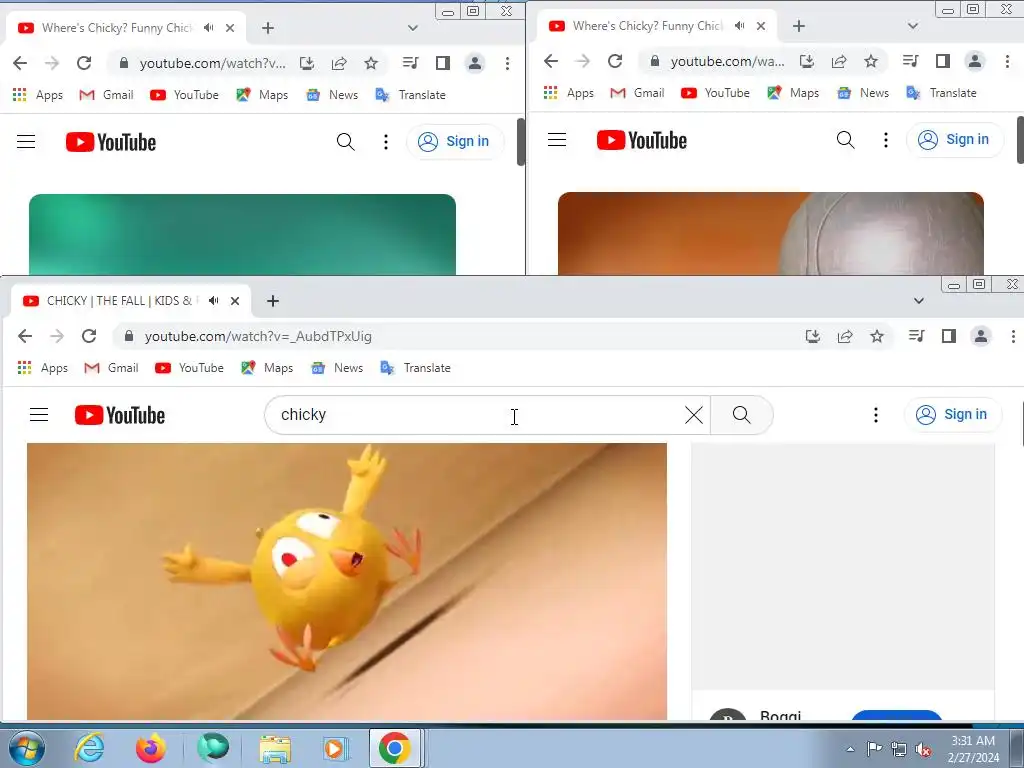The image size is (1024, 768).
Task: Open new tab in bottom Chrome window
Action: [273, 301]
